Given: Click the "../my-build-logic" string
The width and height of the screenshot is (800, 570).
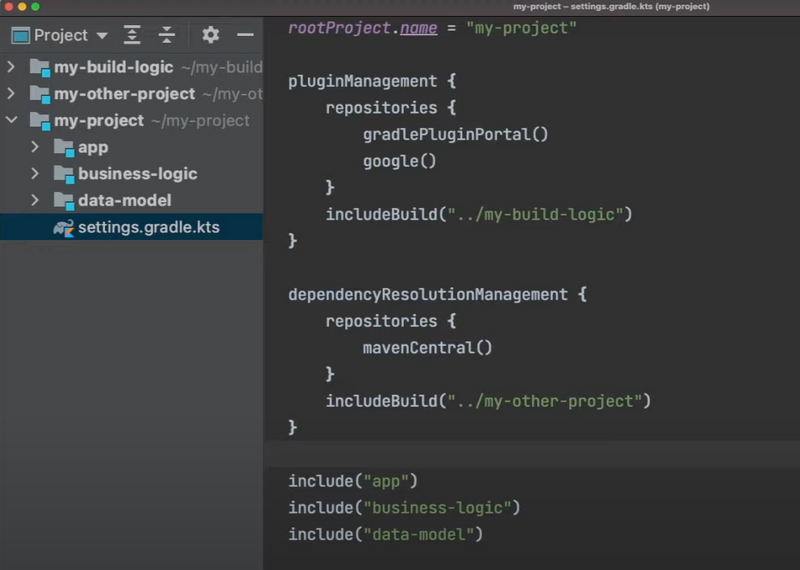Looking at the screenshot, I should [535, 214].
